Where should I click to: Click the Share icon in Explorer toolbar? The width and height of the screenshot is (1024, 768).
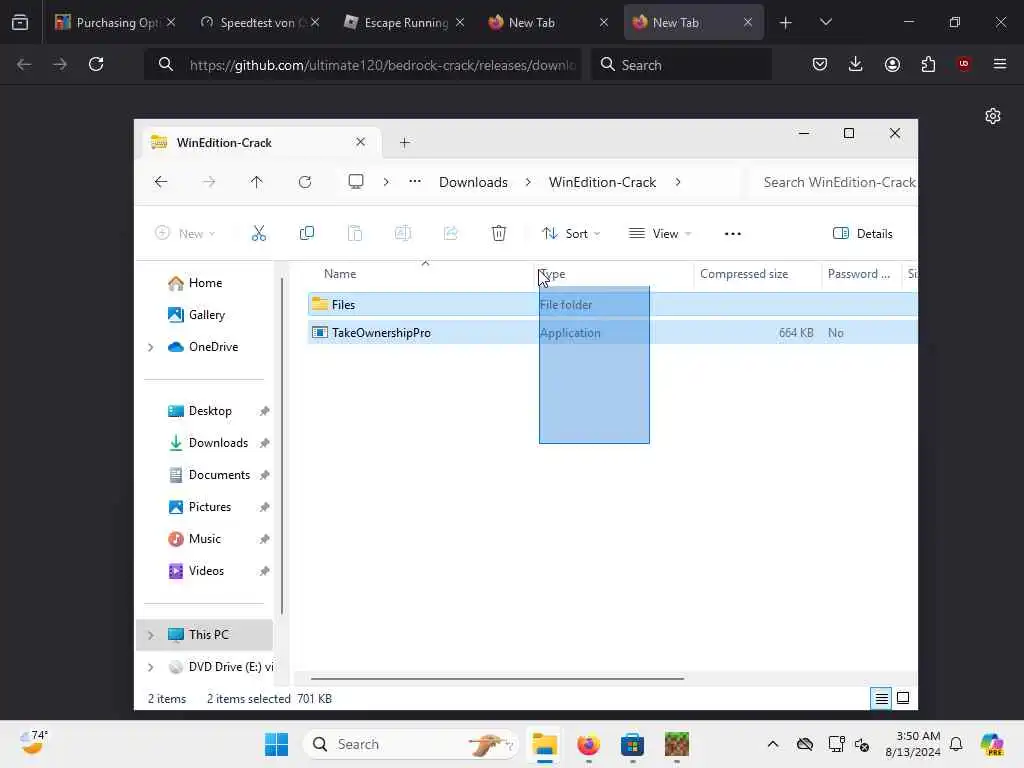[451, 233]
